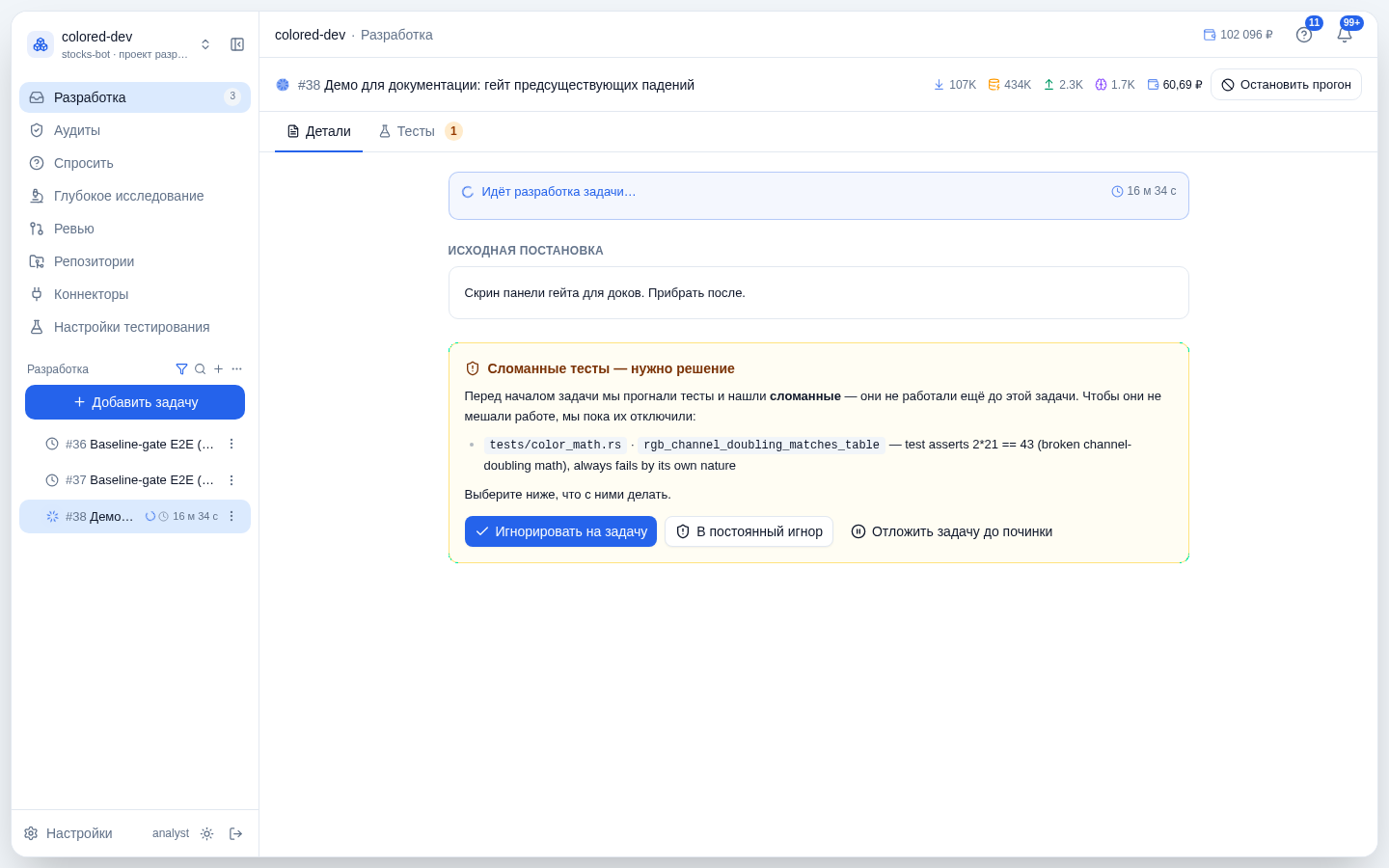Click the cached tokens 434K stat

1010,85
